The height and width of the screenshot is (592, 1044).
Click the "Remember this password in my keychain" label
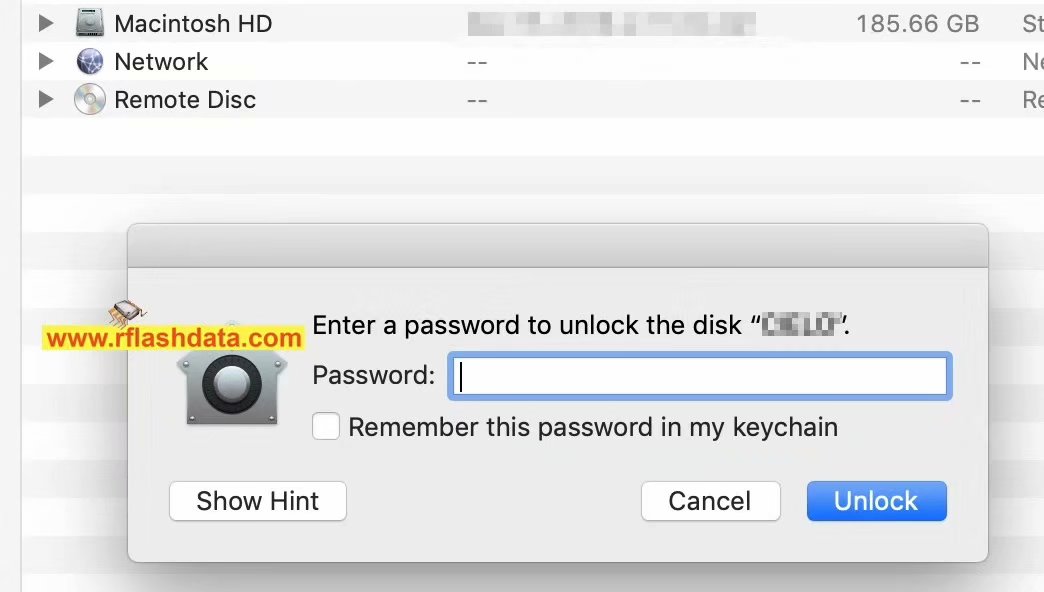592,427
